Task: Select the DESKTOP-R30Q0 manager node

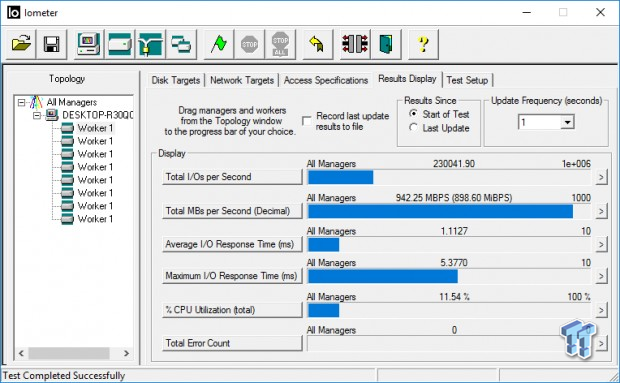Action: (97, 115)
